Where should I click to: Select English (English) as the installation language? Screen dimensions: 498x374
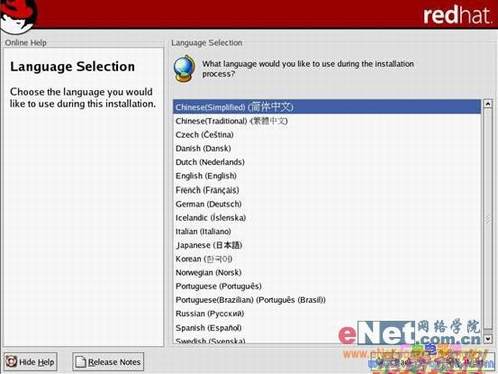pos(327,176)
